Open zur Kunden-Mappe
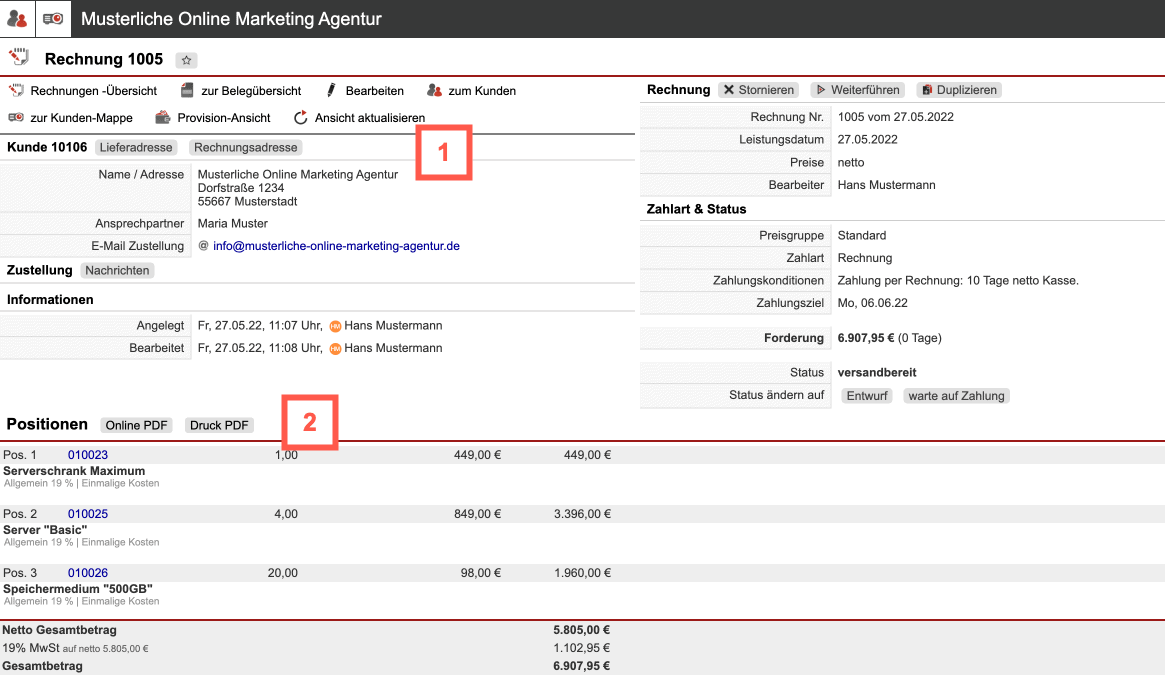 point(81,118)
